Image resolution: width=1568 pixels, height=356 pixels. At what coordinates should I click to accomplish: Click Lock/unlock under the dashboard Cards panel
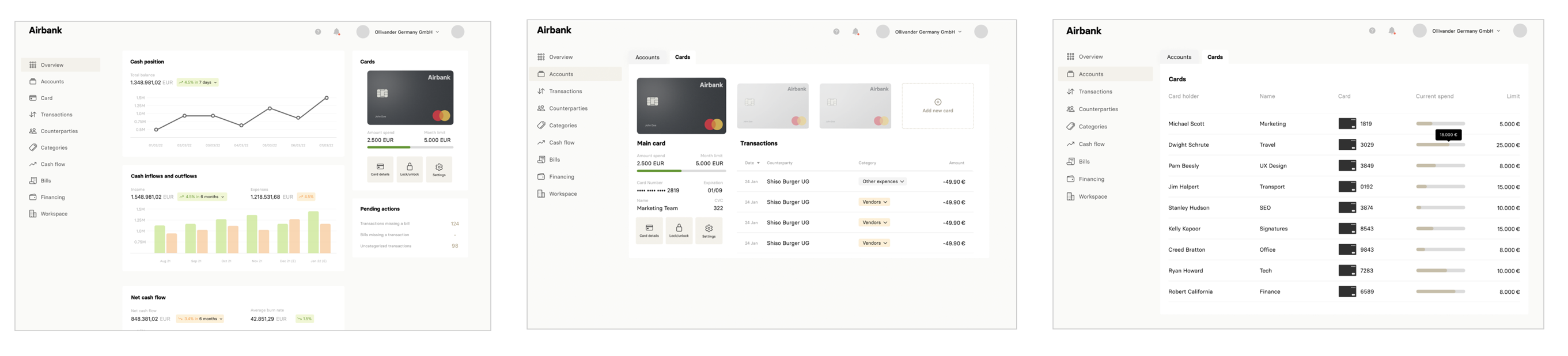[410, 169]
